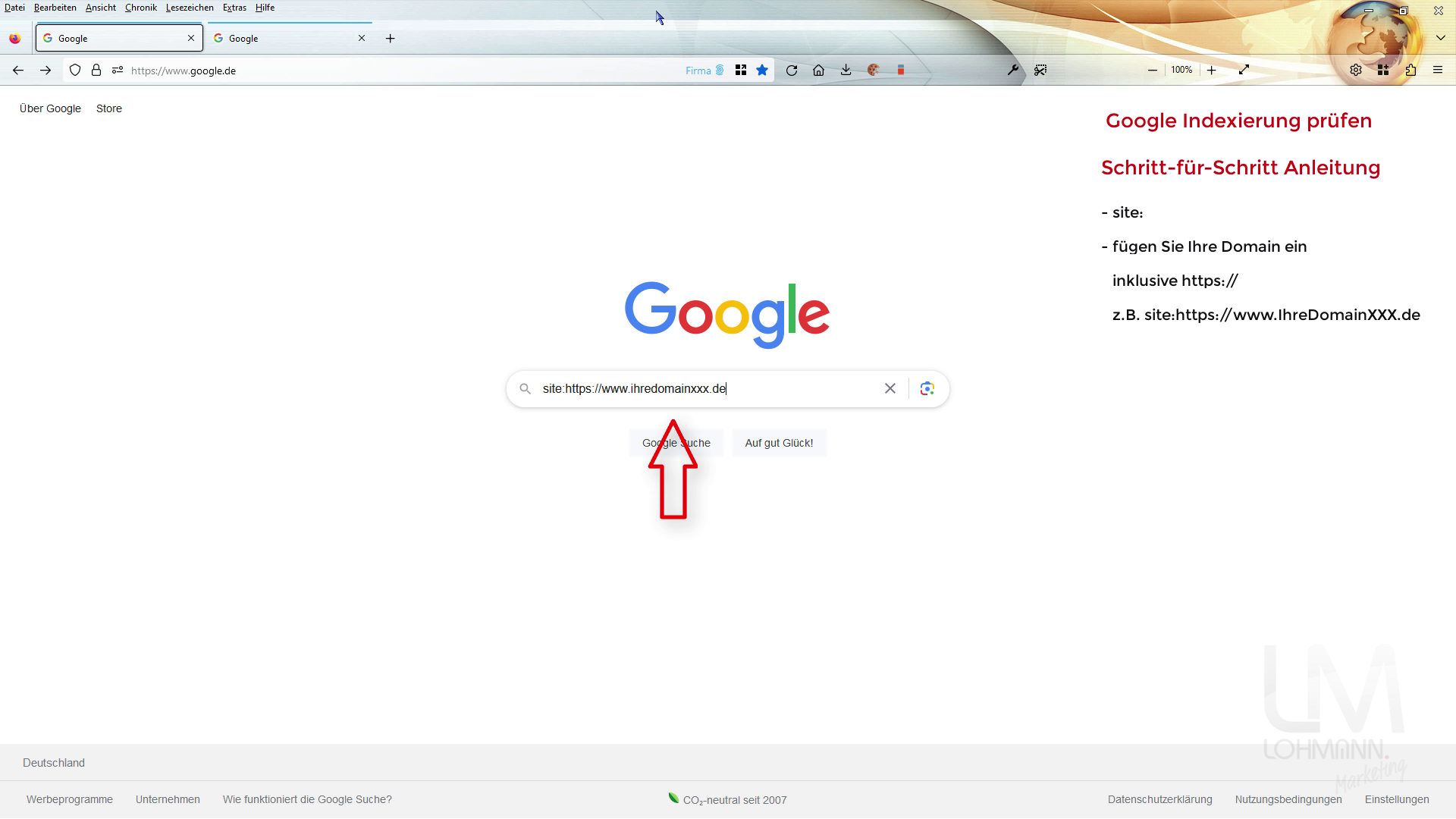Click the Deutschland footer text
This screenshot has width=1456, height=819.
pos(54,763)
